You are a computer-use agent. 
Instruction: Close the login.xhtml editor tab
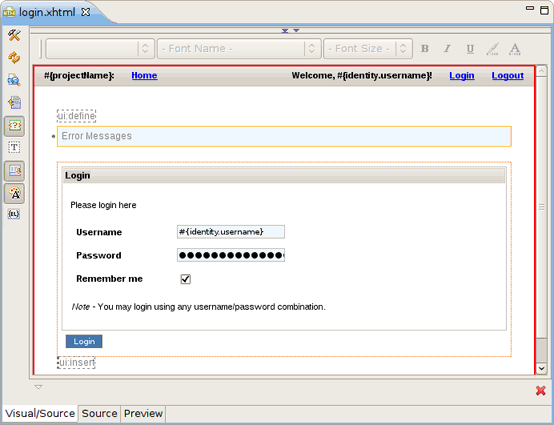(x=86, y=12)
